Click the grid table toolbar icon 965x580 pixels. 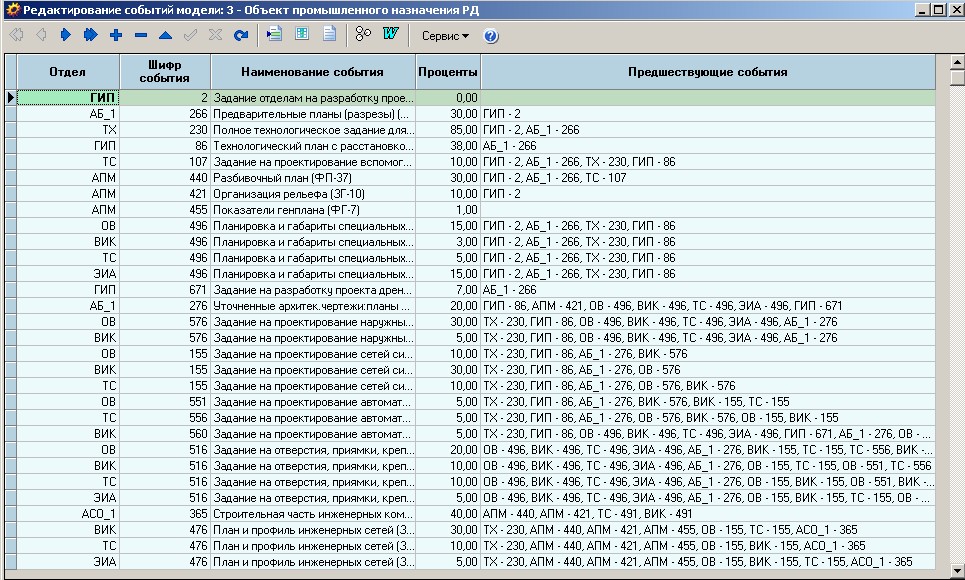(x=302, y=34)
